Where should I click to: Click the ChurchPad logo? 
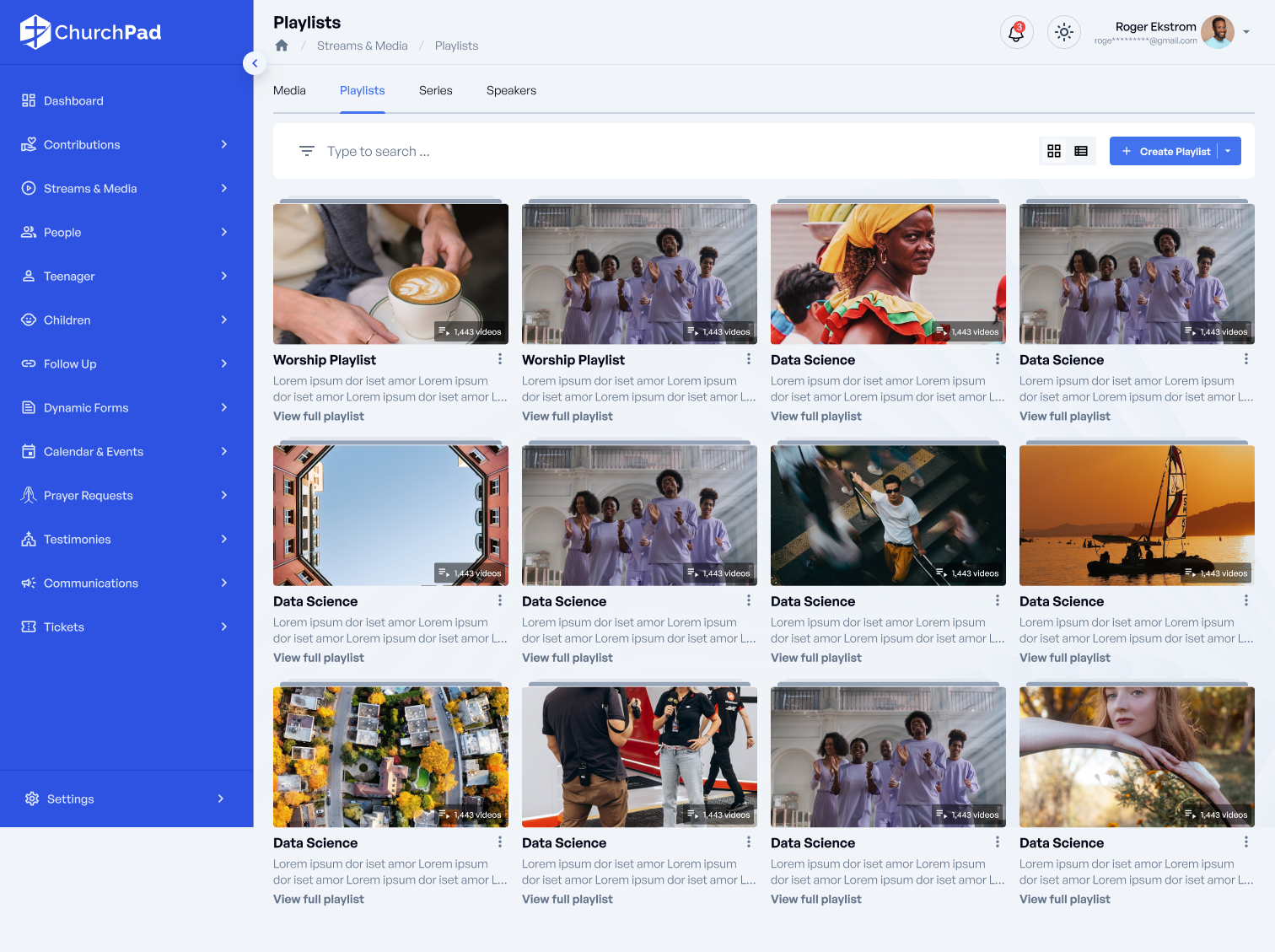[91, 32]
